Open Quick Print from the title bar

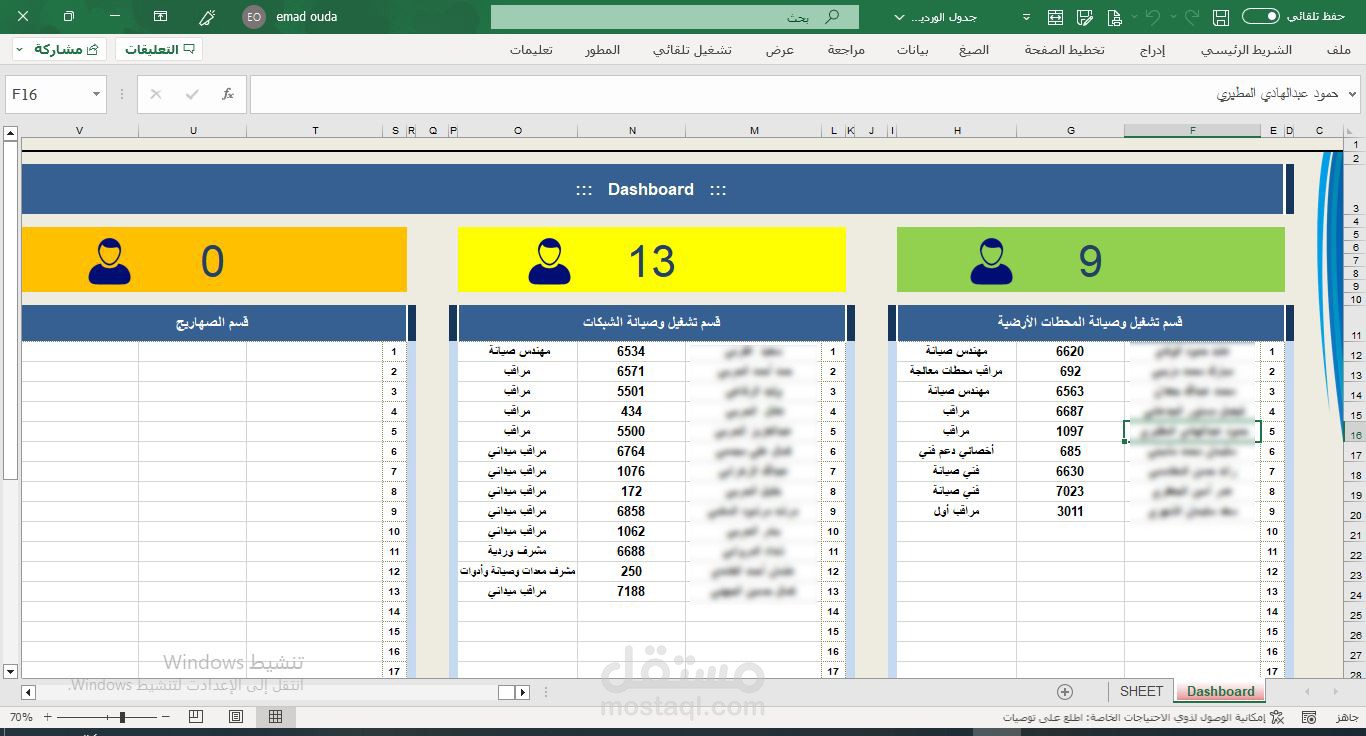click(x=1116, y=17)
